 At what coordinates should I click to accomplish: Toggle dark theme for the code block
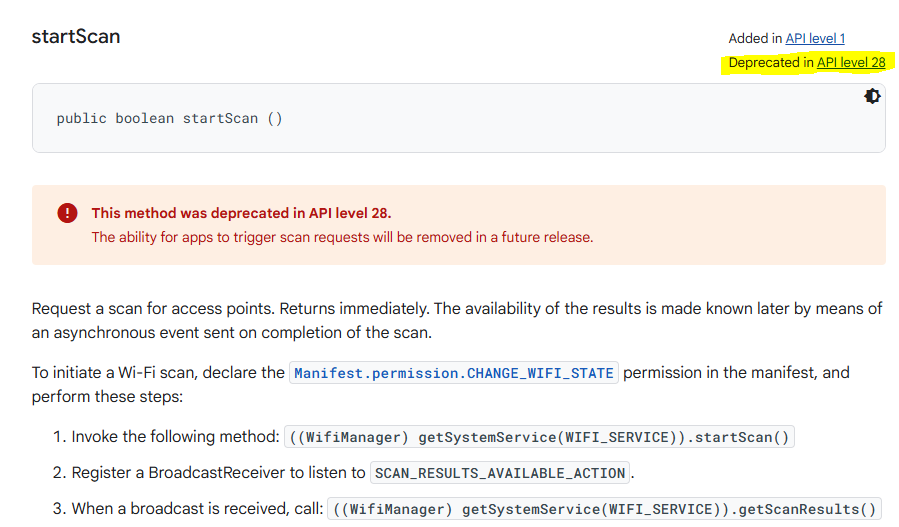[872, 96]
